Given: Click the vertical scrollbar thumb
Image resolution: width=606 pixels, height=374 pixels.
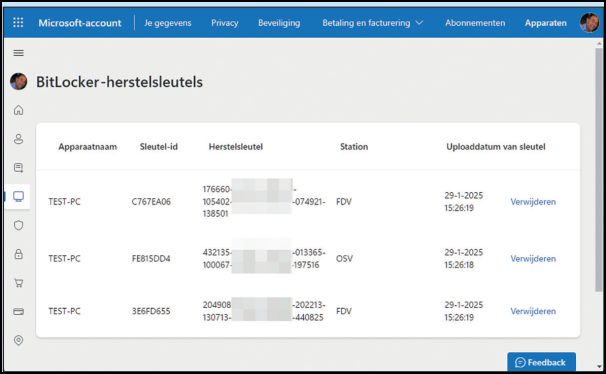Looking at the screenshot, I should tap(599, 170).
